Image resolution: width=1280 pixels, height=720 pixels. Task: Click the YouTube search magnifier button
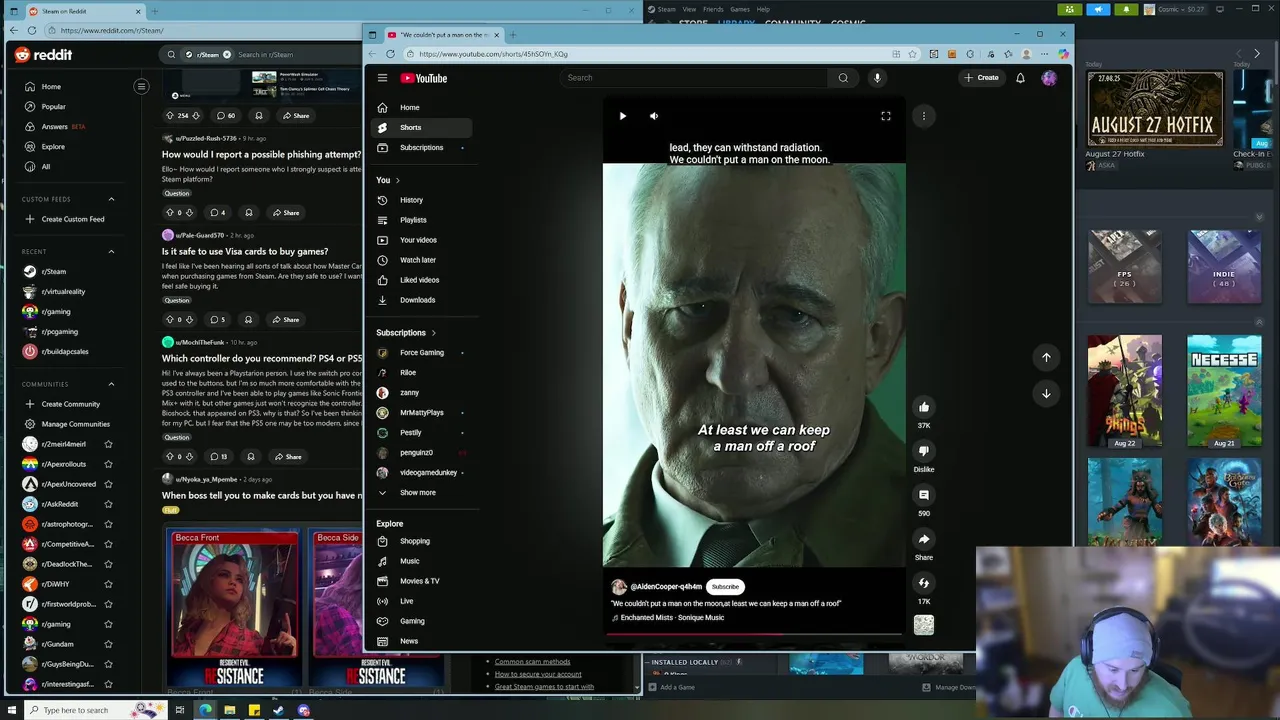(x=843, y=78)
